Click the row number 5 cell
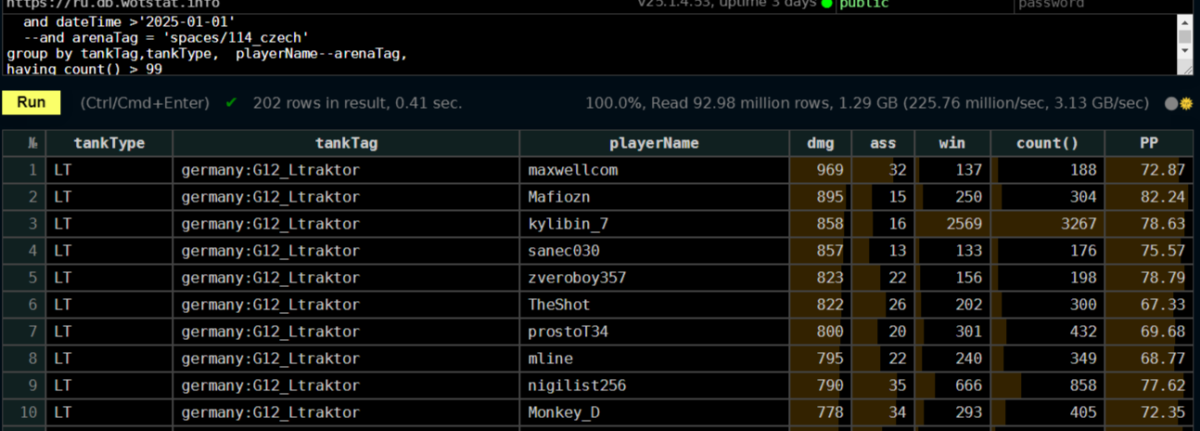The image size is (1200, 431). pos(24,278)
